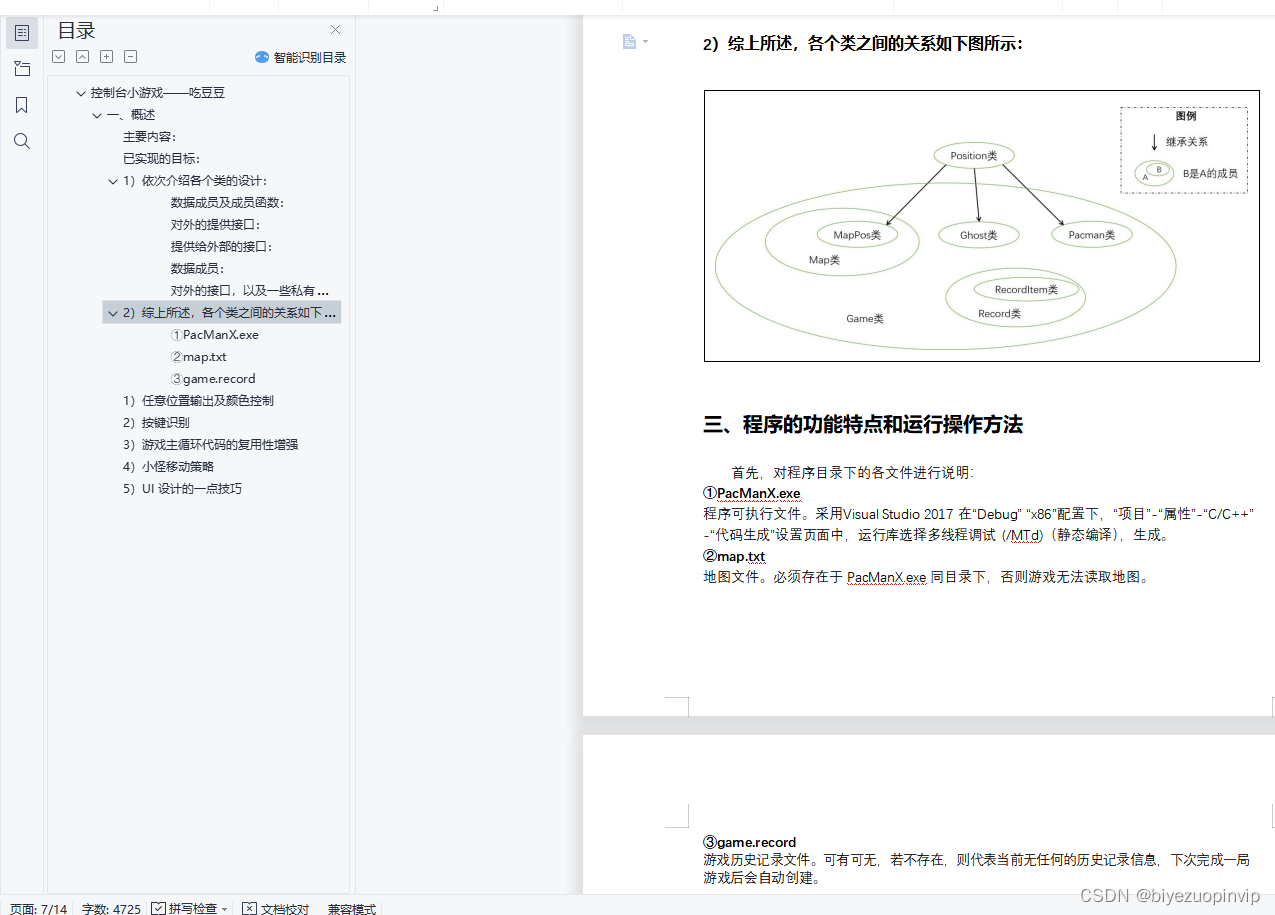Screen dimensions: 1275x915
Task: Go to 3）游戏主循环代码的复用性增强 entry
Action: (210, 445)
